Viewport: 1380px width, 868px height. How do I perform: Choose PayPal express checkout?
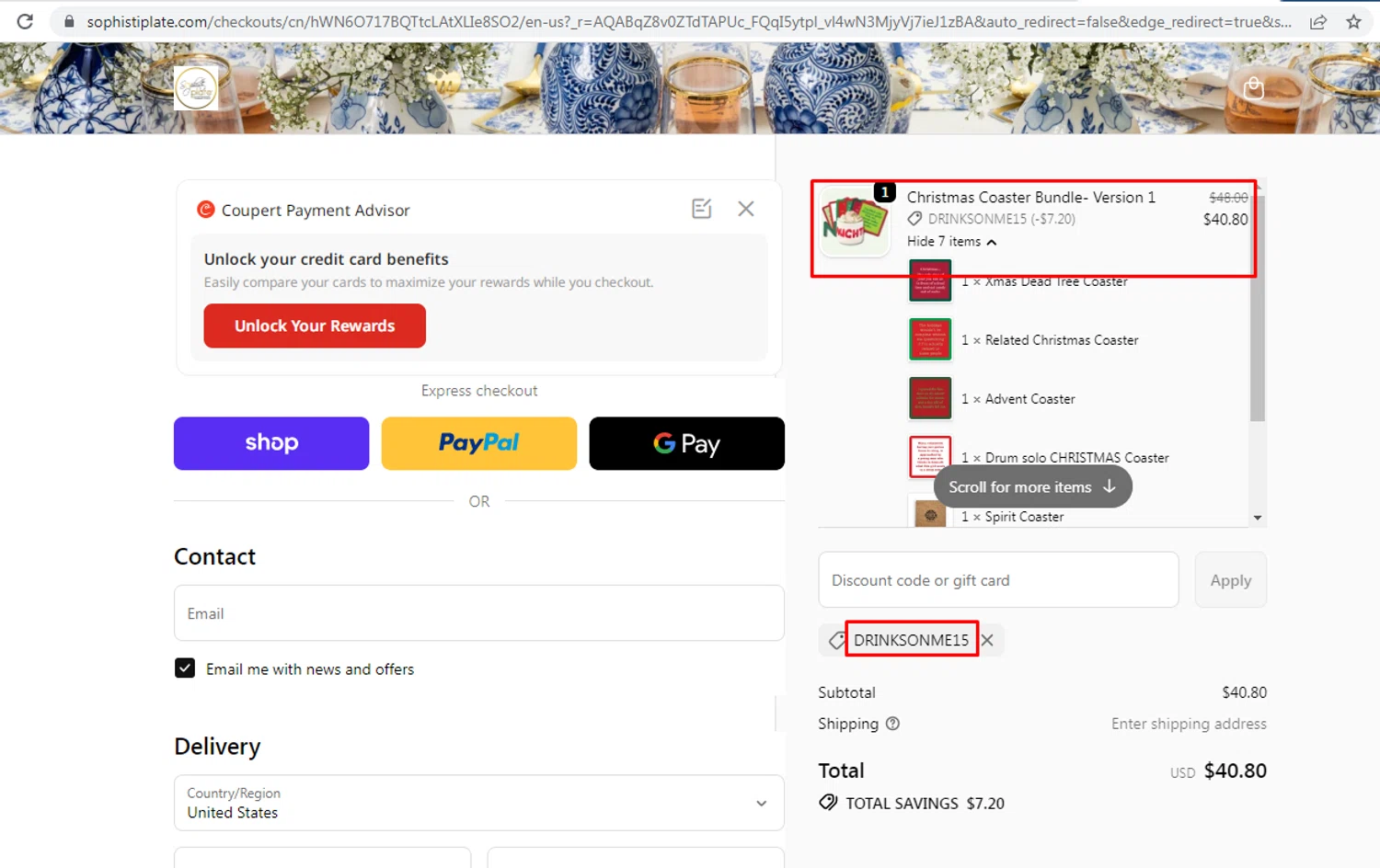pyautogui.click(x=479, y=443)
